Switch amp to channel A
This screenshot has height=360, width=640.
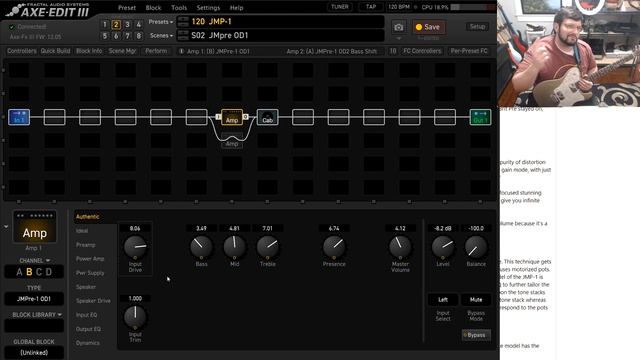point(19,272)
